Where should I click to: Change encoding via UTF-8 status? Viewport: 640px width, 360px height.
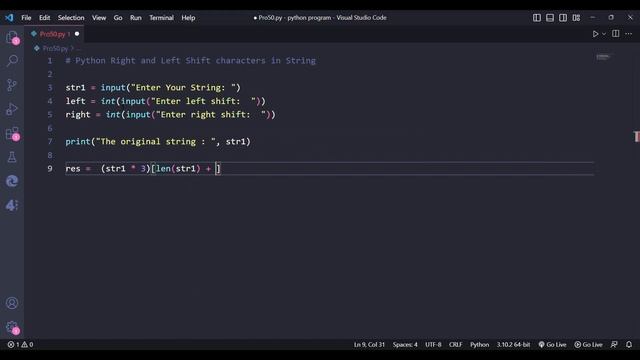[433, 344]
